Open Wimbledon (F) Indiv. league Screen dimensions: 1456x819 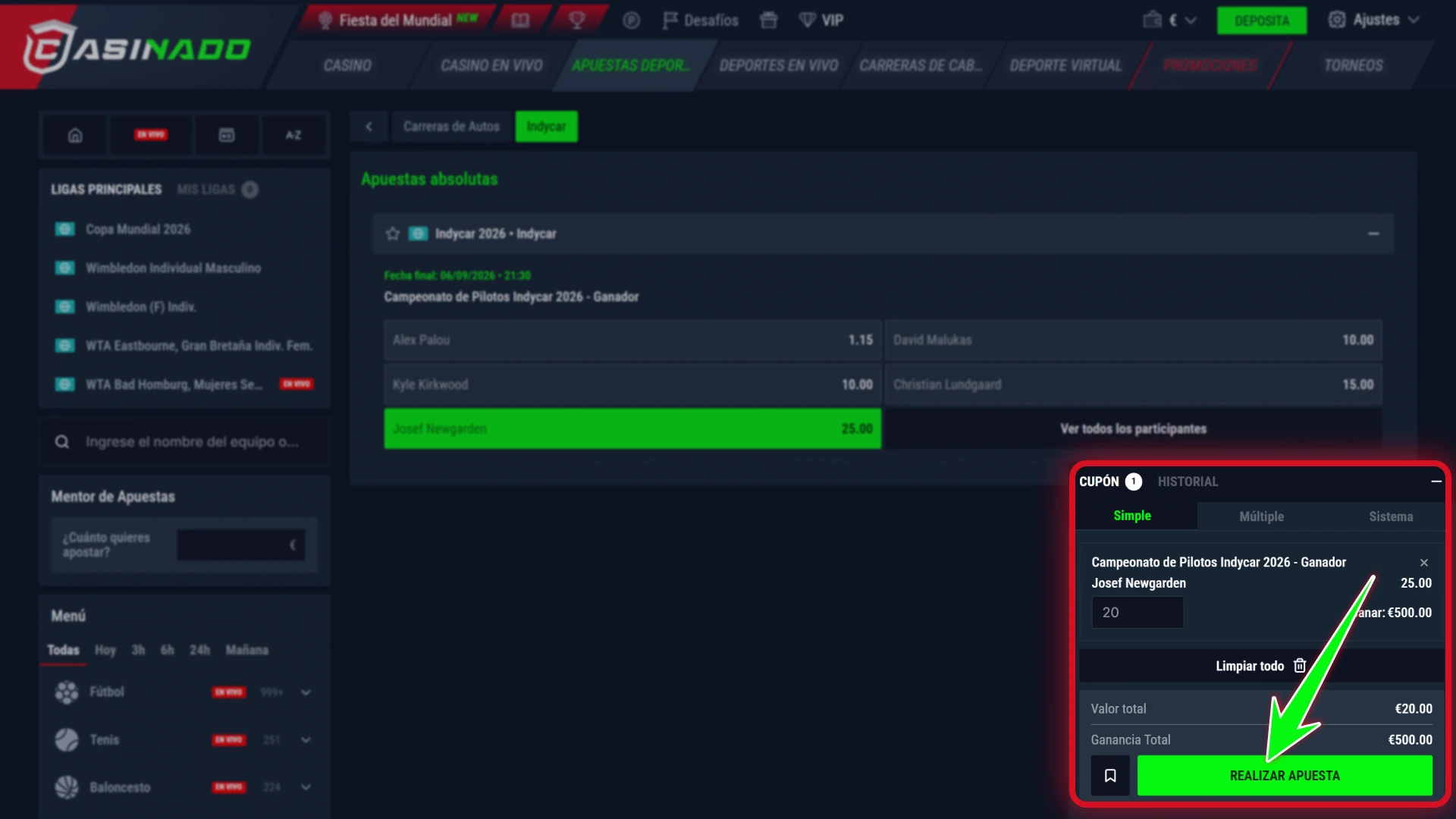pos(141,306)
